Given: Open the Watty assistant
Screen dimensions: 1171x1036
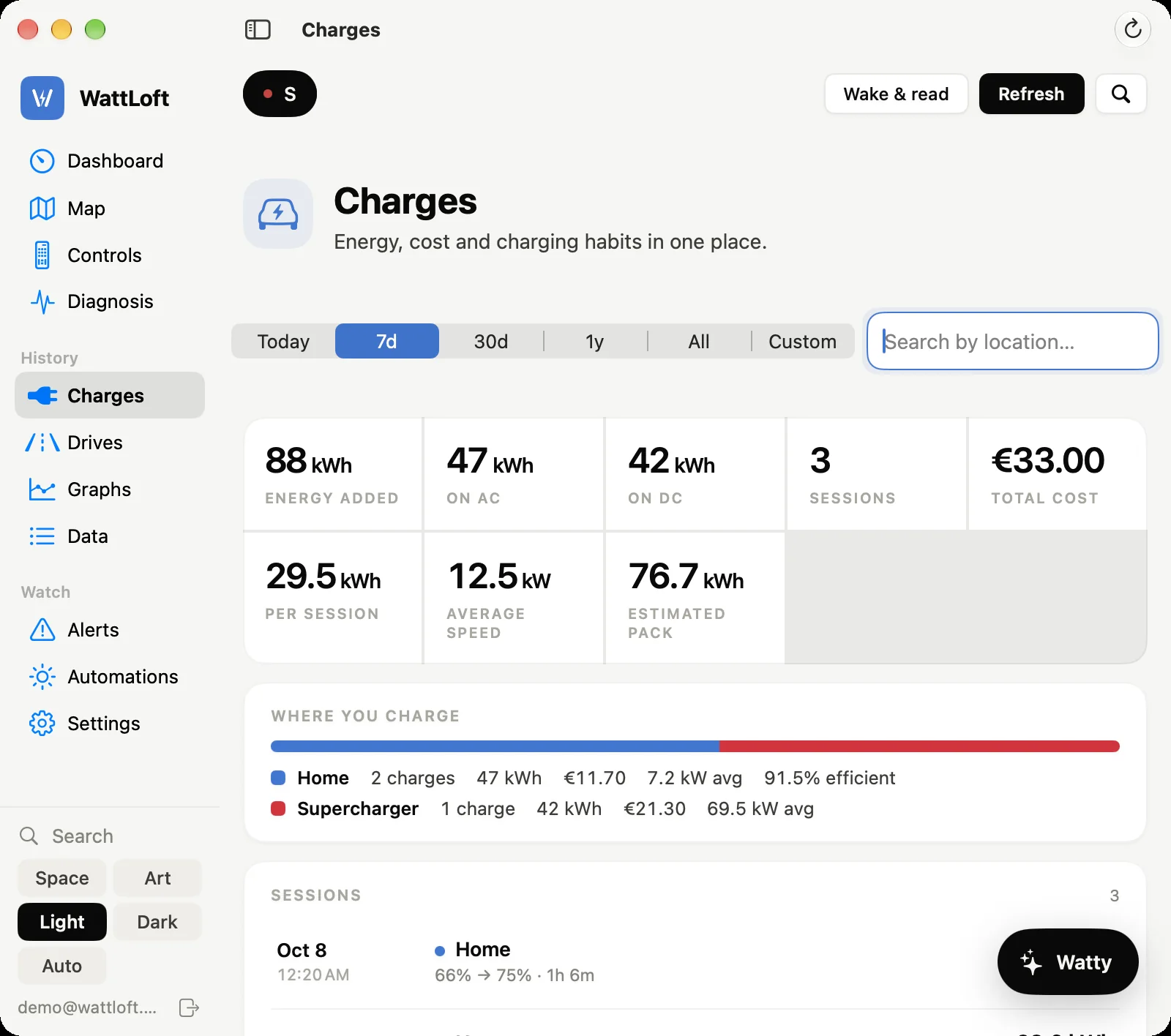Looking at the screenshot, I should pos(1068,961).
